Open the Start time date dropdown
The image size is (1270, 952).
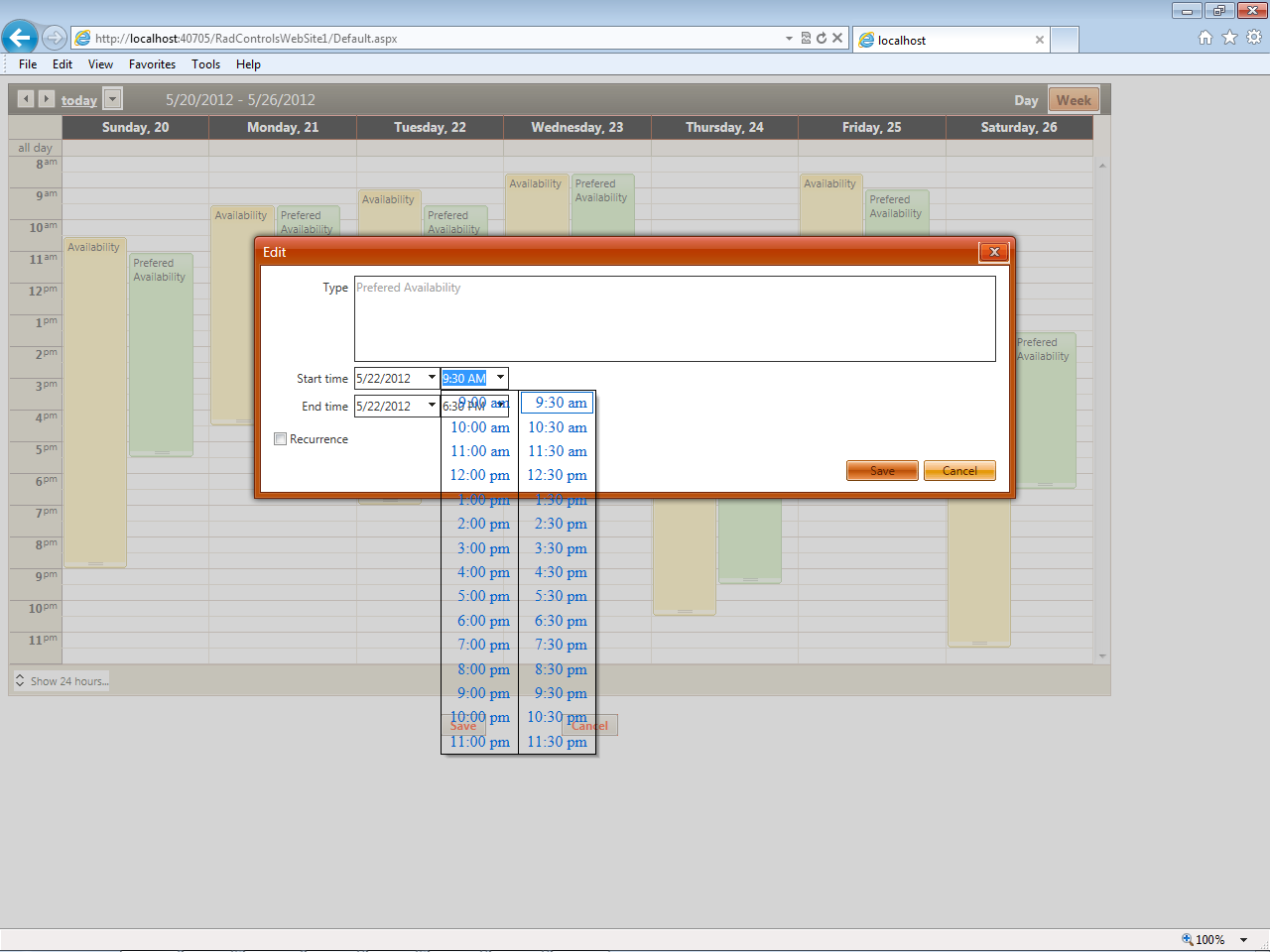[432, 378]
